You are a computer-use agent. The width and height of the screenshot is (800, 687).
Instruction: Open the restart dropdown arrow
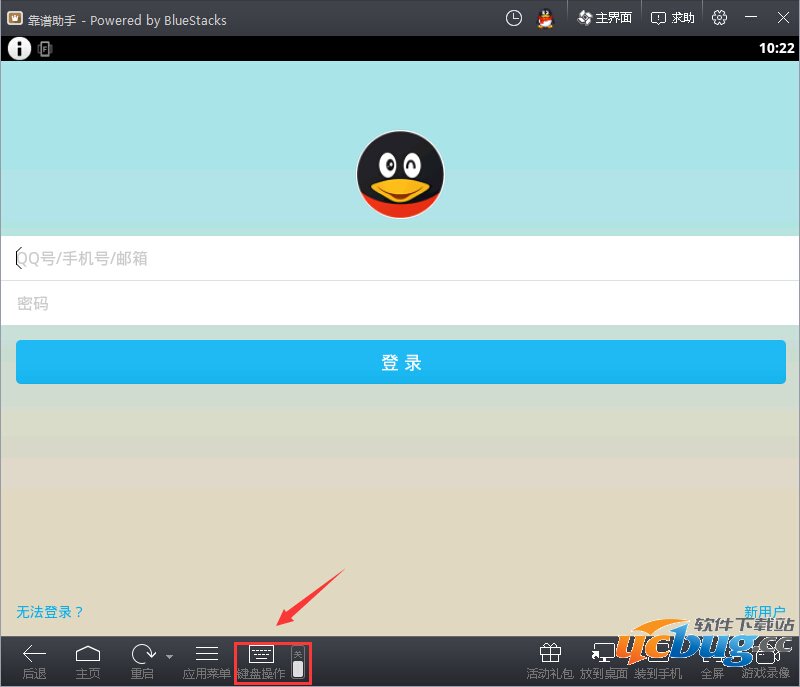169,657
